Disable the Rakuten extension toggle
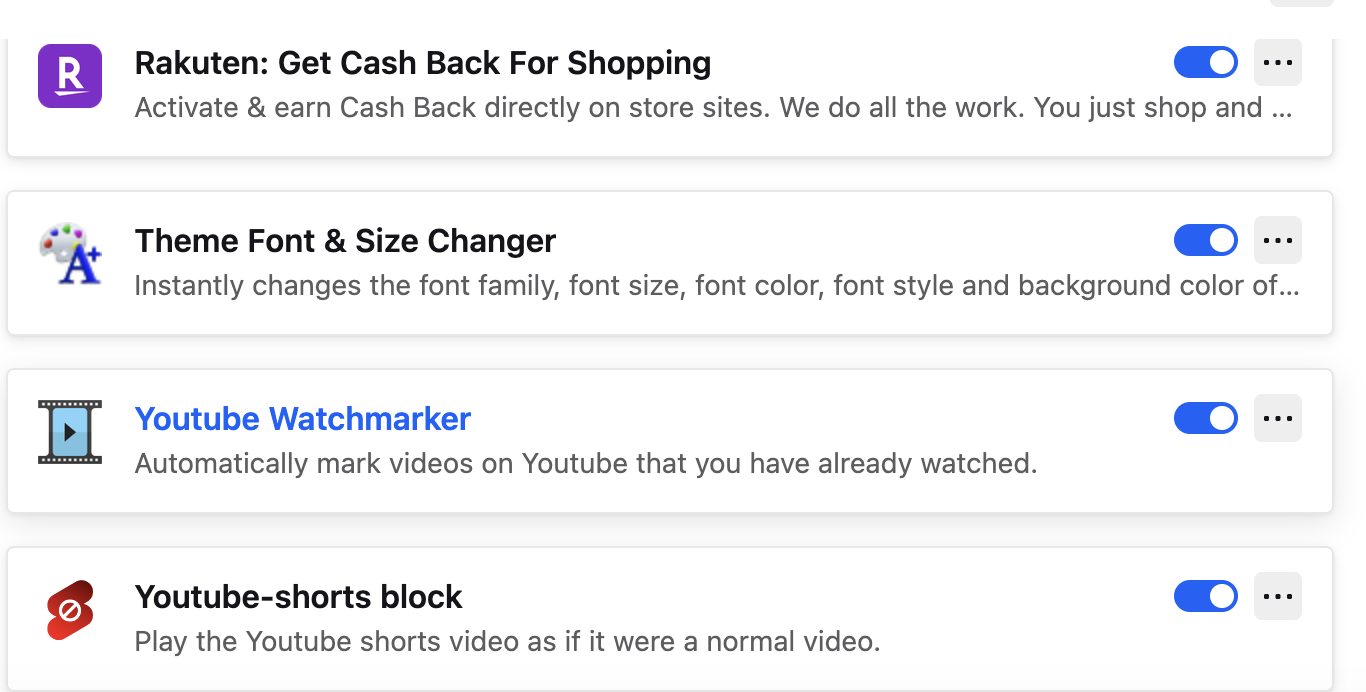This screenshot has height=692, width=1366. 1205,63
